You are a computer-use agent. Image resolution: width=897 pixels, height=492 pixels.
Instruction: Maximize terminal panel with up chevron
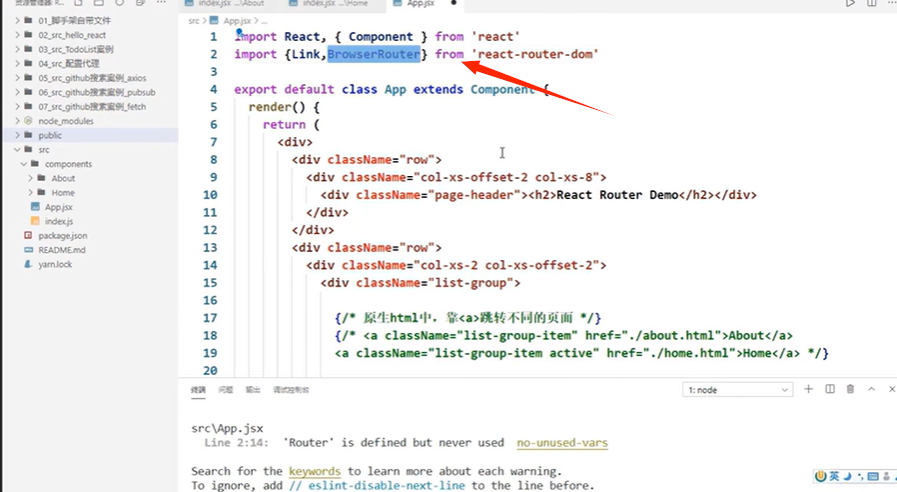[871, 389]
